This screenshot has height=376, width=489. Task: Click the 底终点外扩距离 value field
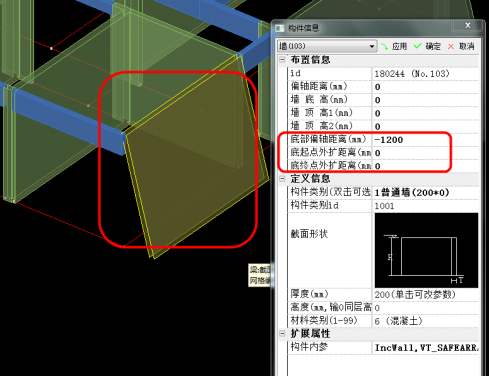(425, 166)
